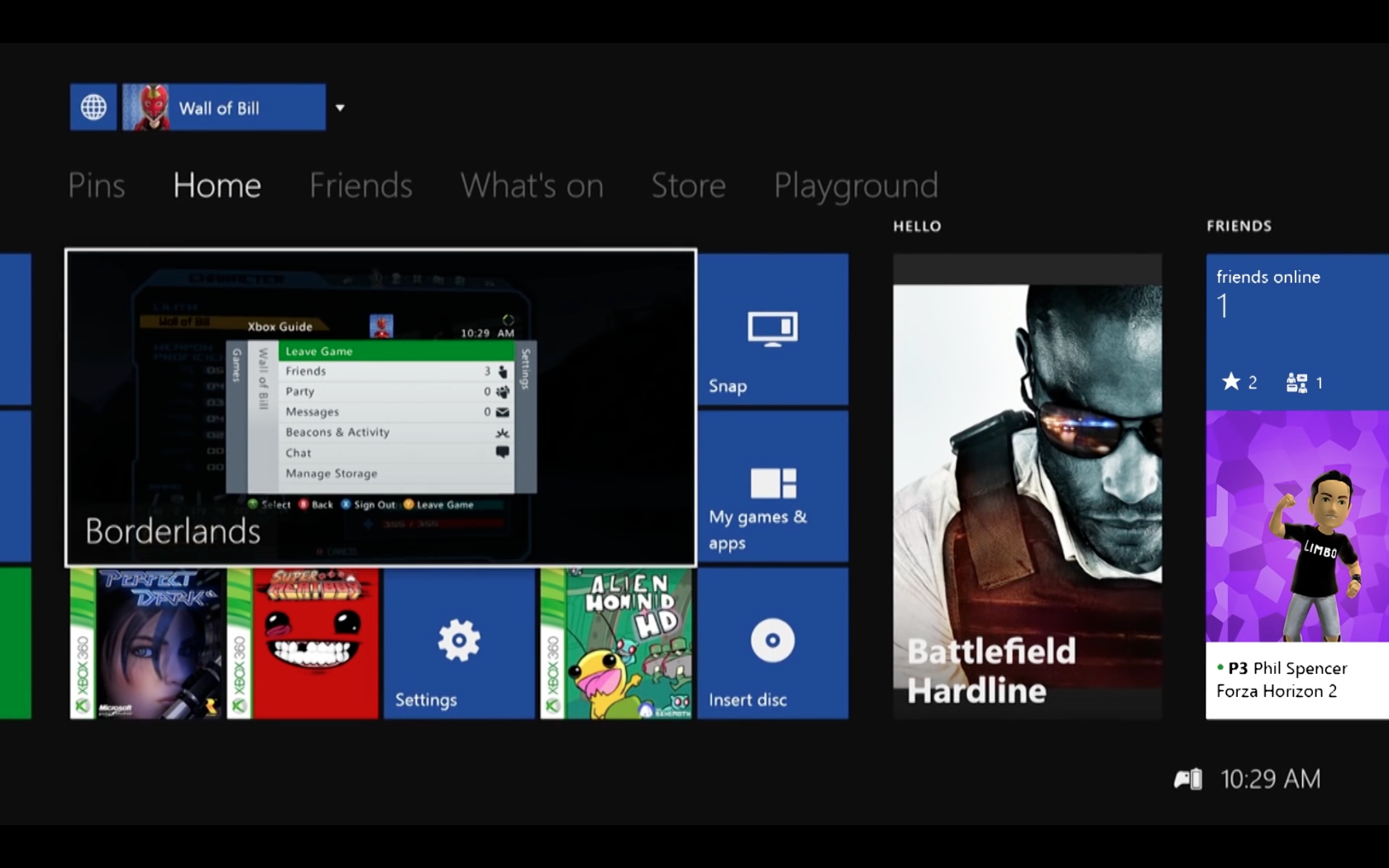Click the favorites star icon

pos(1231,381)
